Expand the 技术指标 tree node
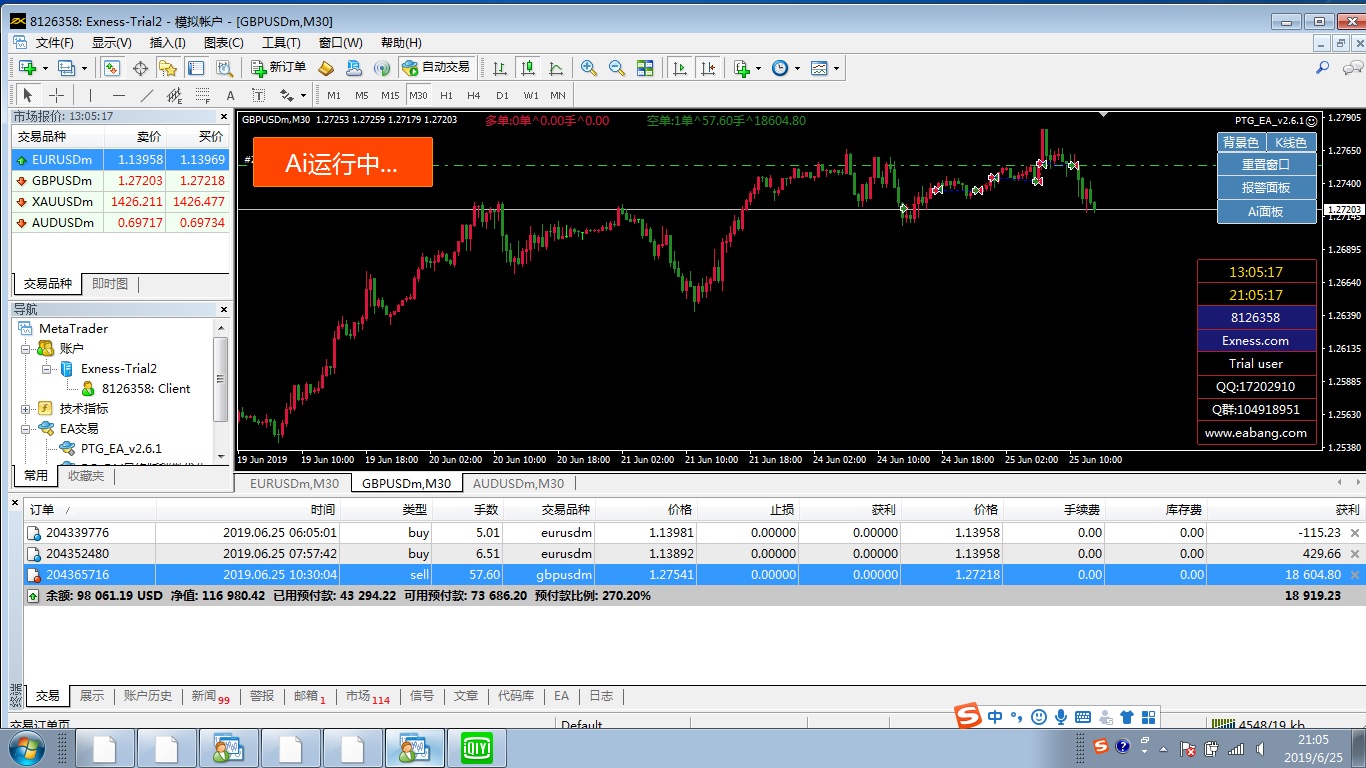Viewport: 1366px width, 768px height. coord(26,409)
